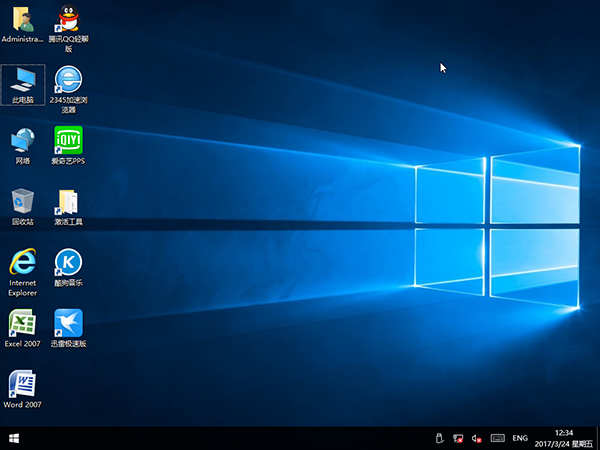Launch the Excel 2007 desktop shortcut
The image size is (600, 450).
22,323
